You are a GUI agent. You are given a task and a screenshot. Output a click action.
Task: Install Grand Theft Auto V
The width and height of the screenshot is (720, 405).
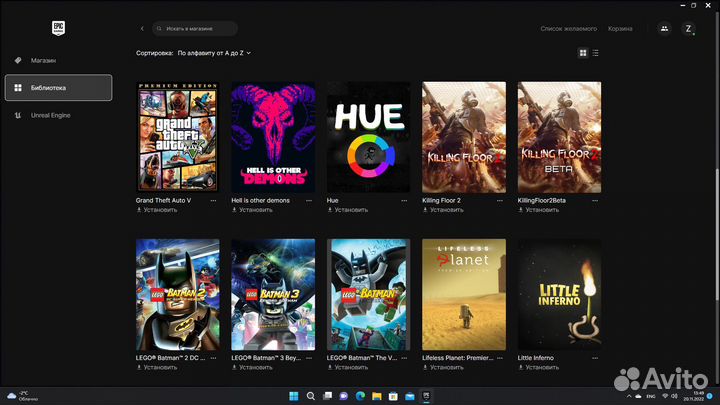click(157, 210)
